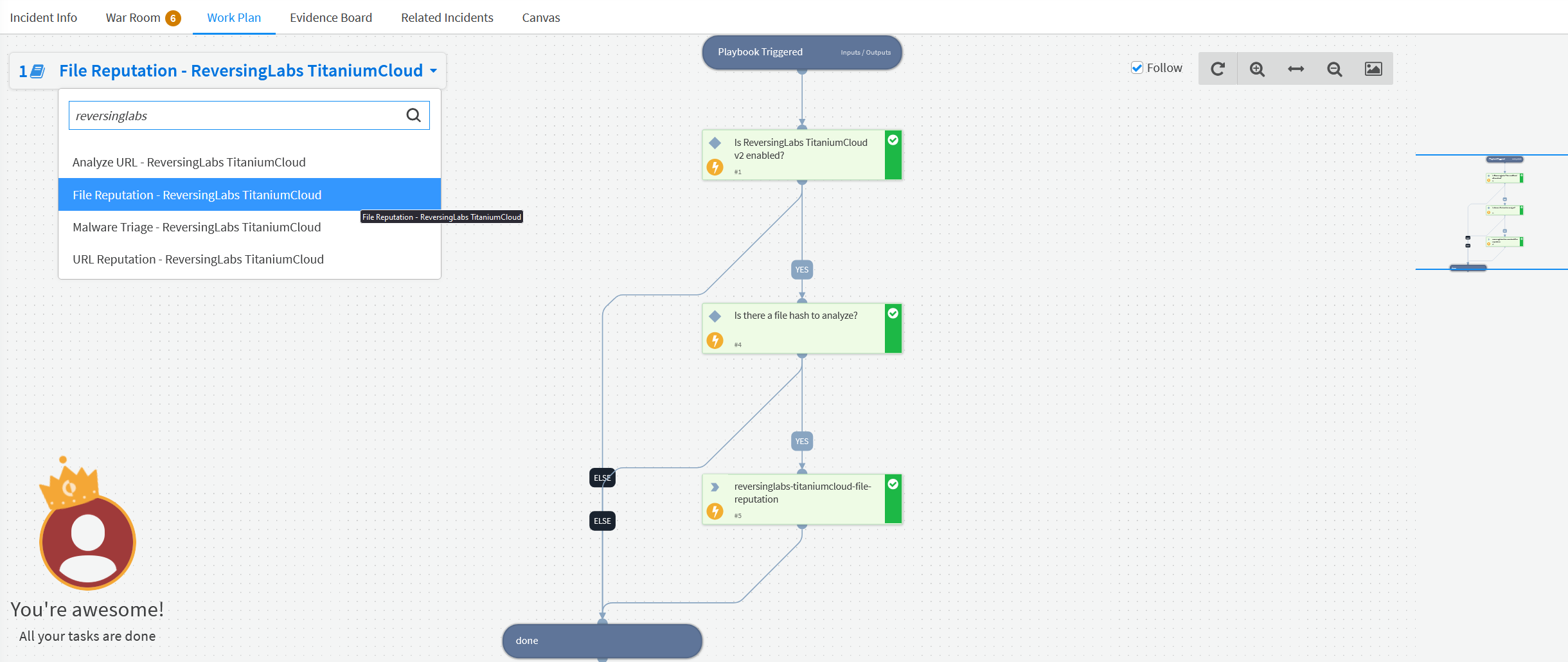Image resolution: width=1568 pixels, height=662 pixels.
Task: Choose URL Reputation - ReversingLabs TitaniumCloud
Action: 249,259
